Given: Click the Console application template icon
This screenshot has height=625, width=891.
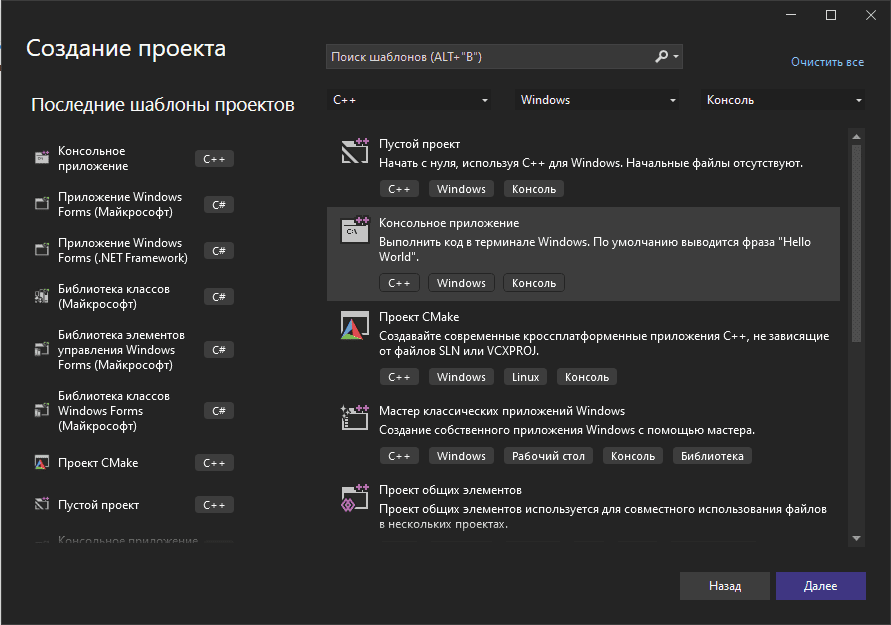Looking at the screenshot, I should click(355, 230).
